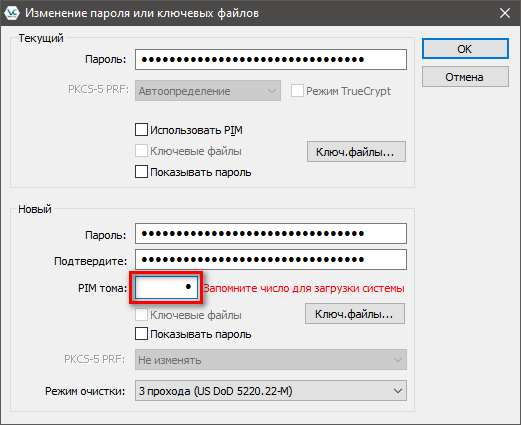
Task: Focus the current Пароль field
Action: click(x=271, y=60)
